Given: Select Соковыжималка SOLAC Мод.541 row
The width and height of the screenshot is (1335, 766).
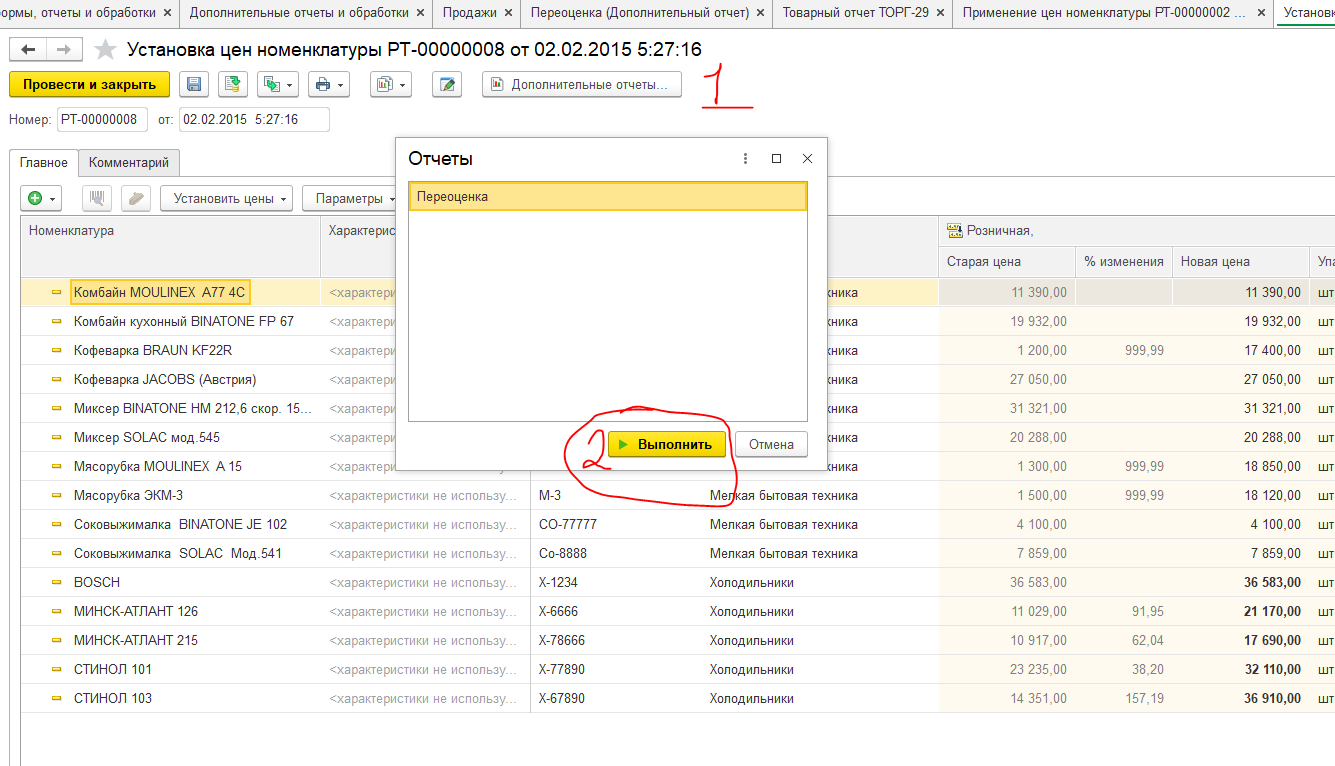Looking at the screenshot, I should pyautogui.click(x=178, y=553).
